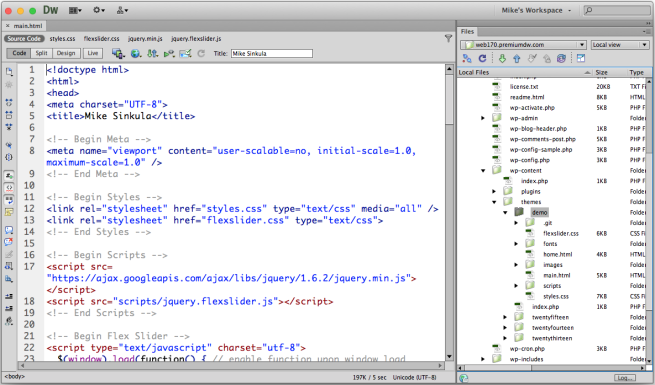This screenshot has height=385, width=655.
Task: Open the Site management menu icon
Action: point(122,10)
